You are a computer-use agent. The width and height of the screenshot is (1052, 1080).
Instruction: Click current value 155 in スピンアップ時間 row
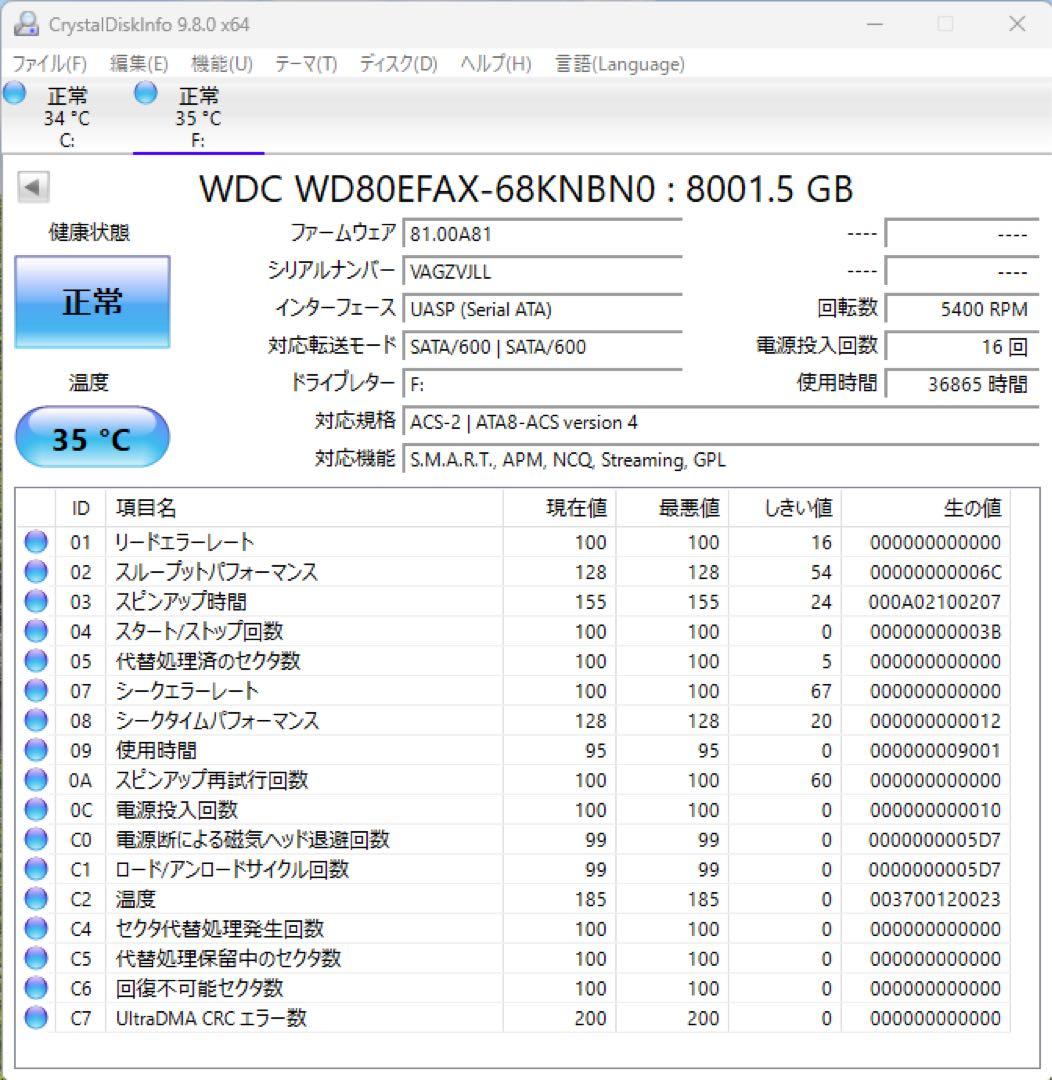(590, 602)
